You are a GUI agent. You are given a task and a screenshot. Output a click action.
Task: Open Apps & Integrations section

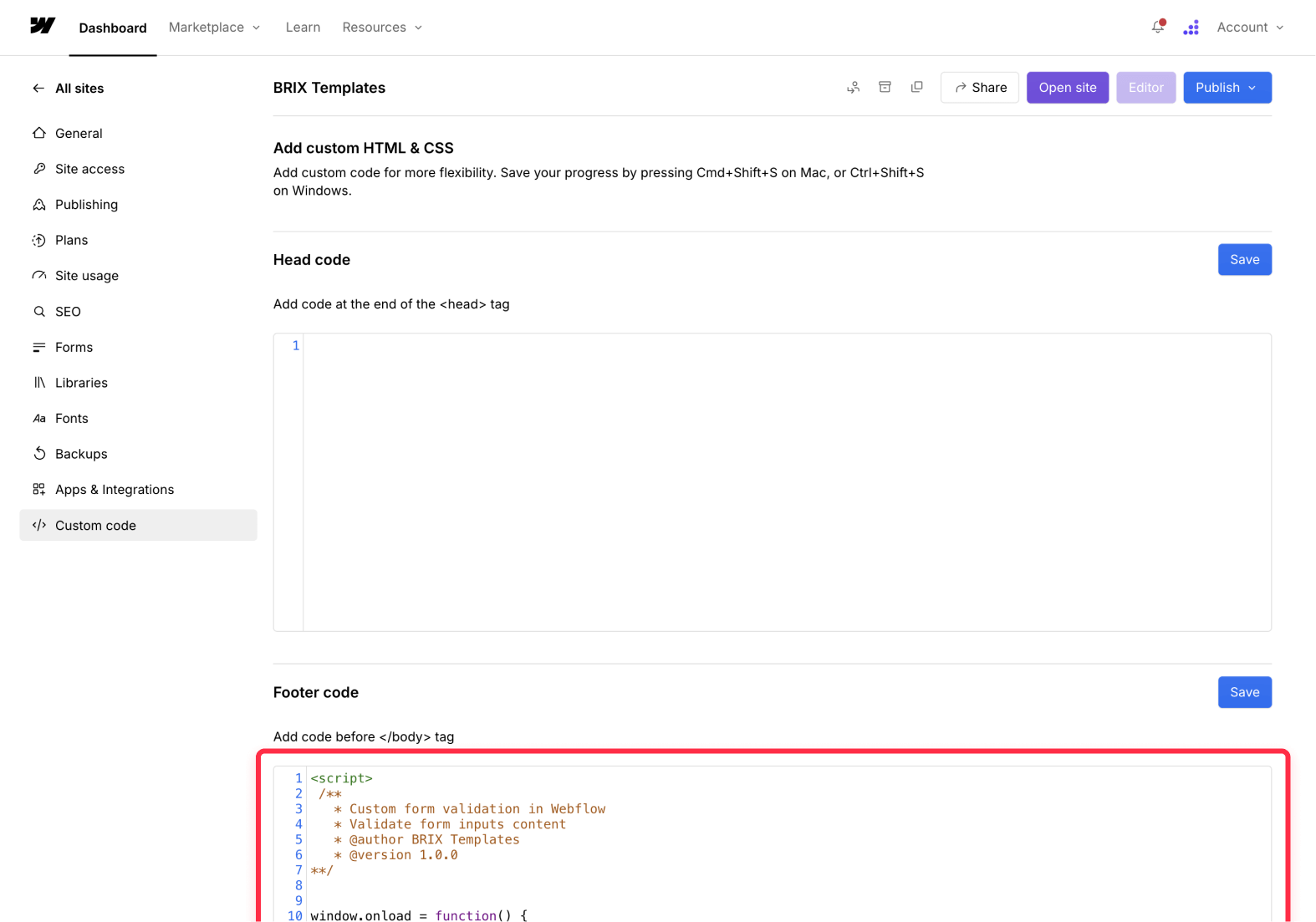pyautogui.click(x=138, y=490)
